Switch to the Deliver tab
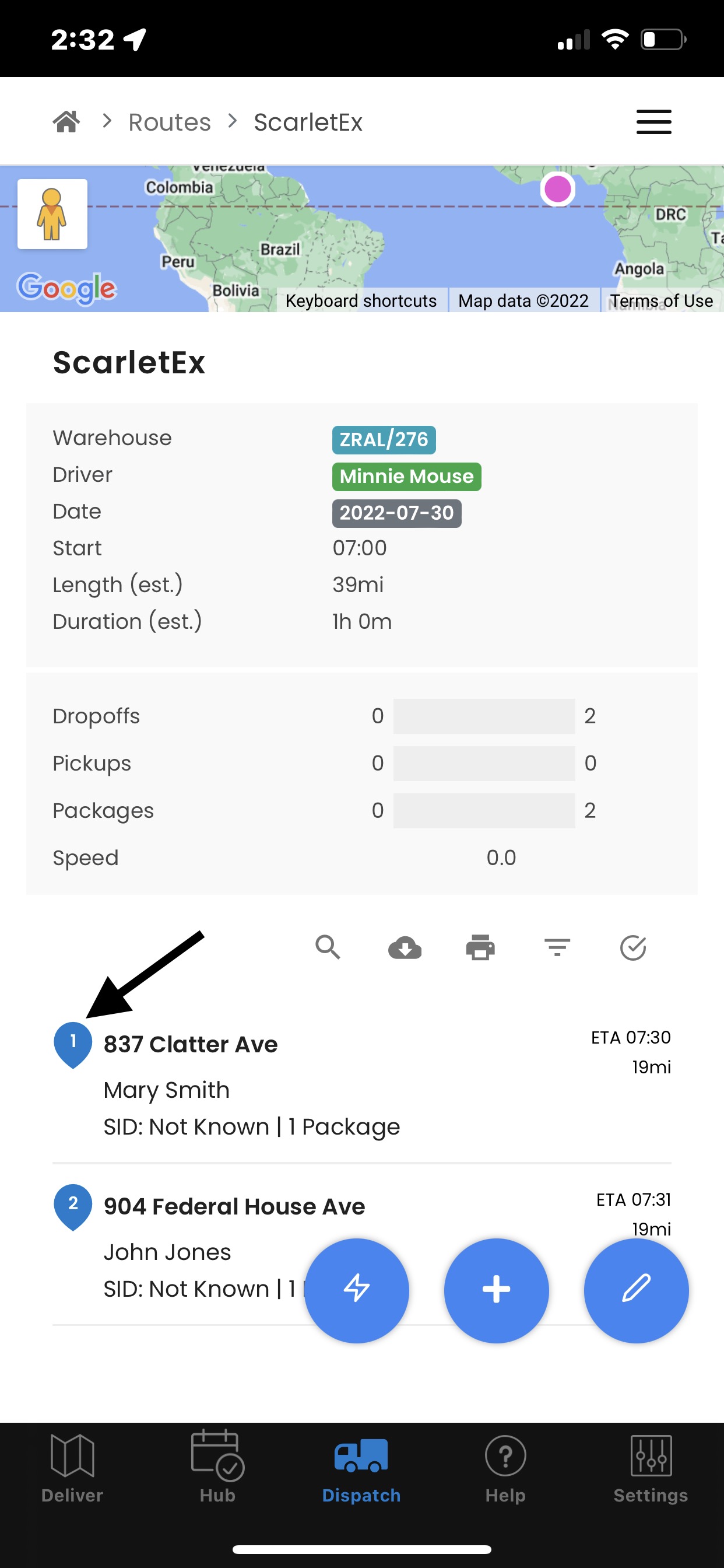This screenshot has width=724, height=1568. tap(72, 1468)
